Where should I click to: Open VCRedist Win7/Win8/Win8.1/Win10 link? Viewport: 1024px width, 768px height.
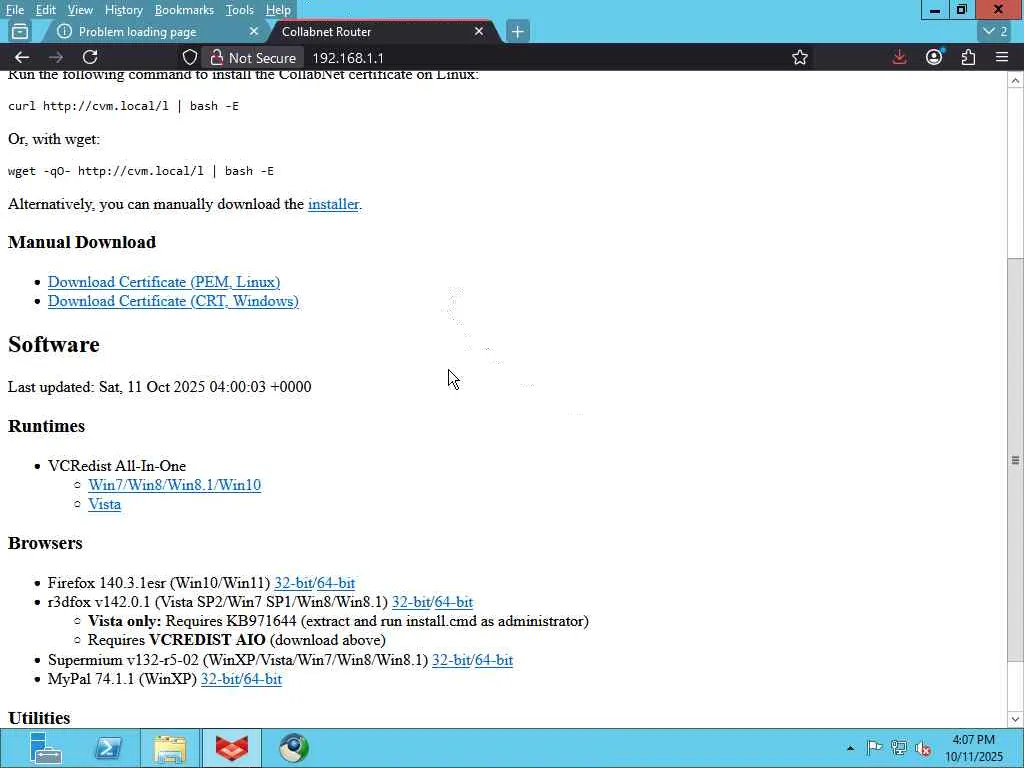click(x=174, y=485)
